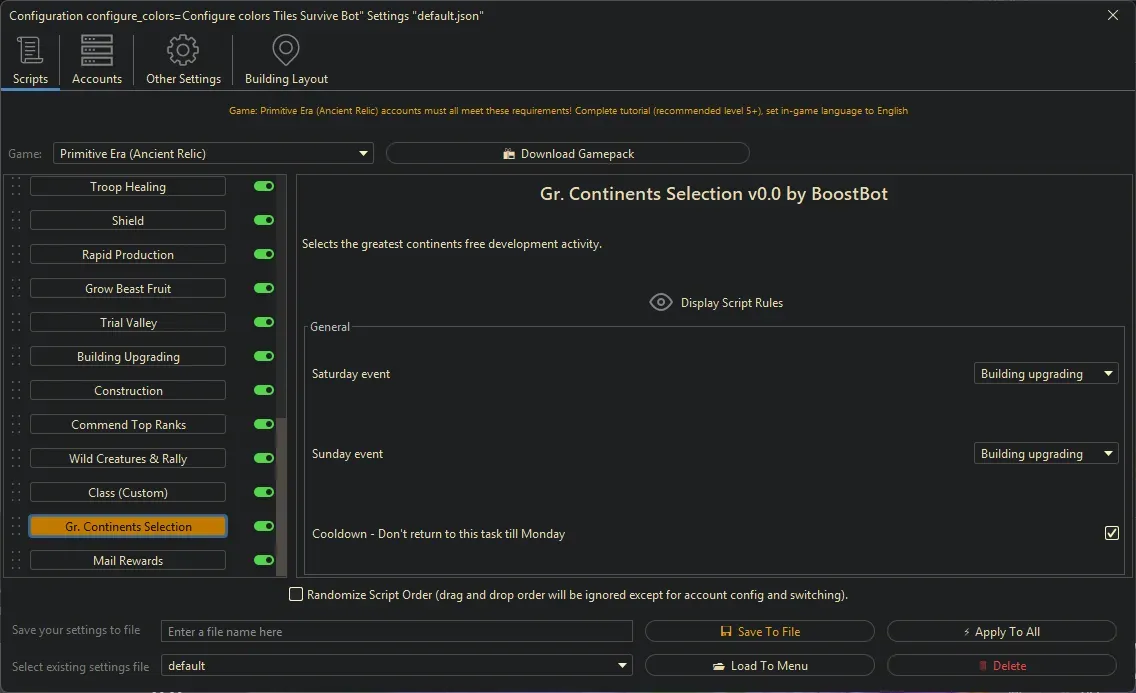
Task: Enable Randomize Script Order checkbox
Action: click(296, 595)
